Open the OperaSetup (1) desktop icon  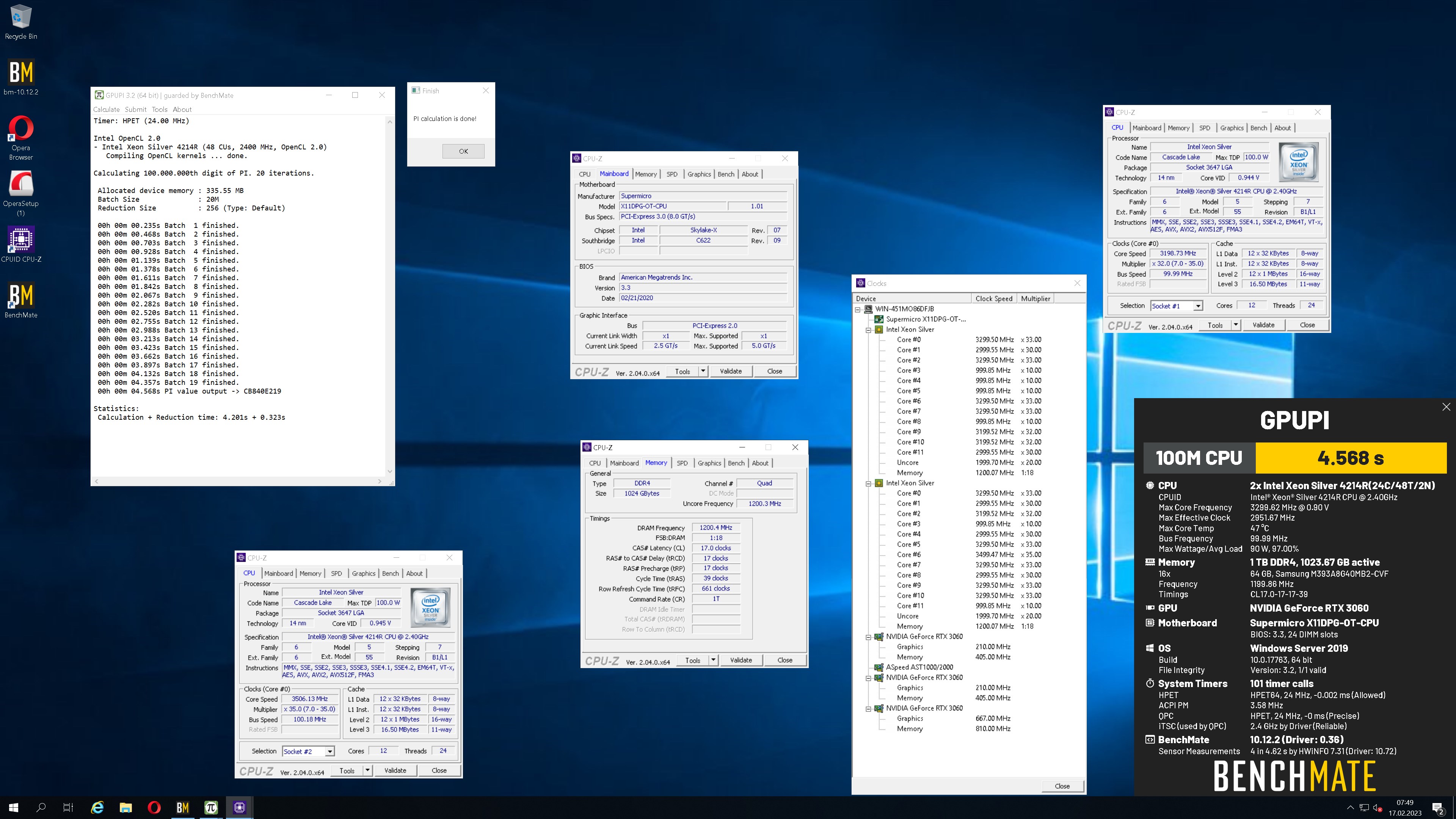tap(21, 193)
